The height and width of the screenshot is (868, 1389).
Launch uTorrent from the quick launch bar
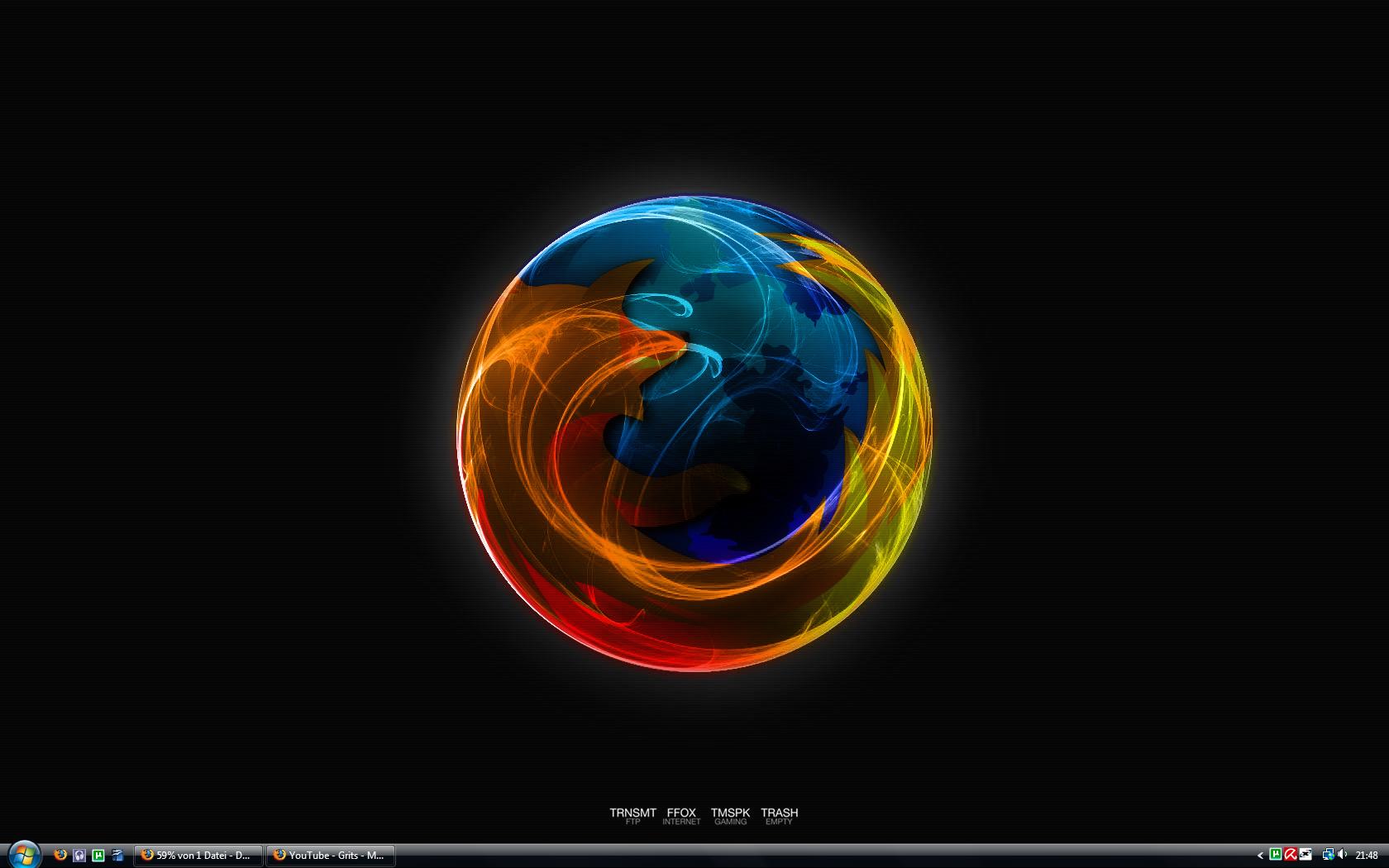coord(98,855)
